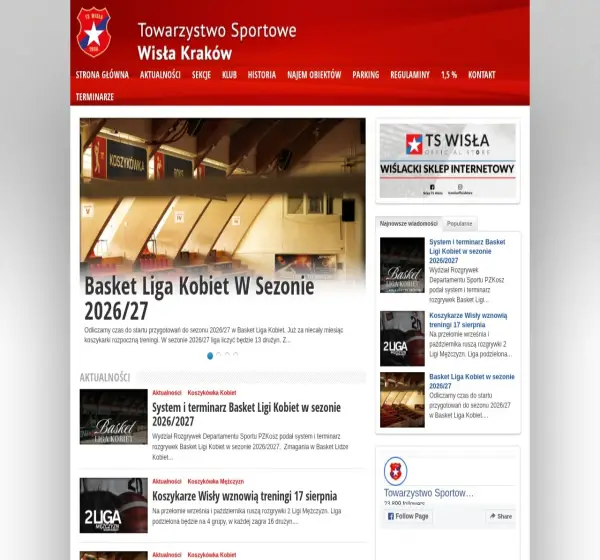Open the Klub menu
The width and height of the screenshot is (600, 560).
(229, 75)
